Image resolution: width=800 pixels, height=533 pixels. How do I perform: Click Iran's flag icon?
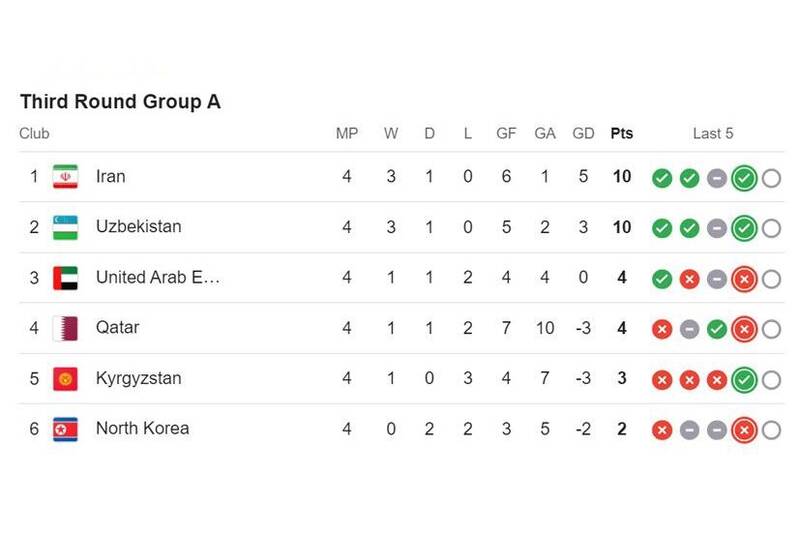[x=65, y=177]
